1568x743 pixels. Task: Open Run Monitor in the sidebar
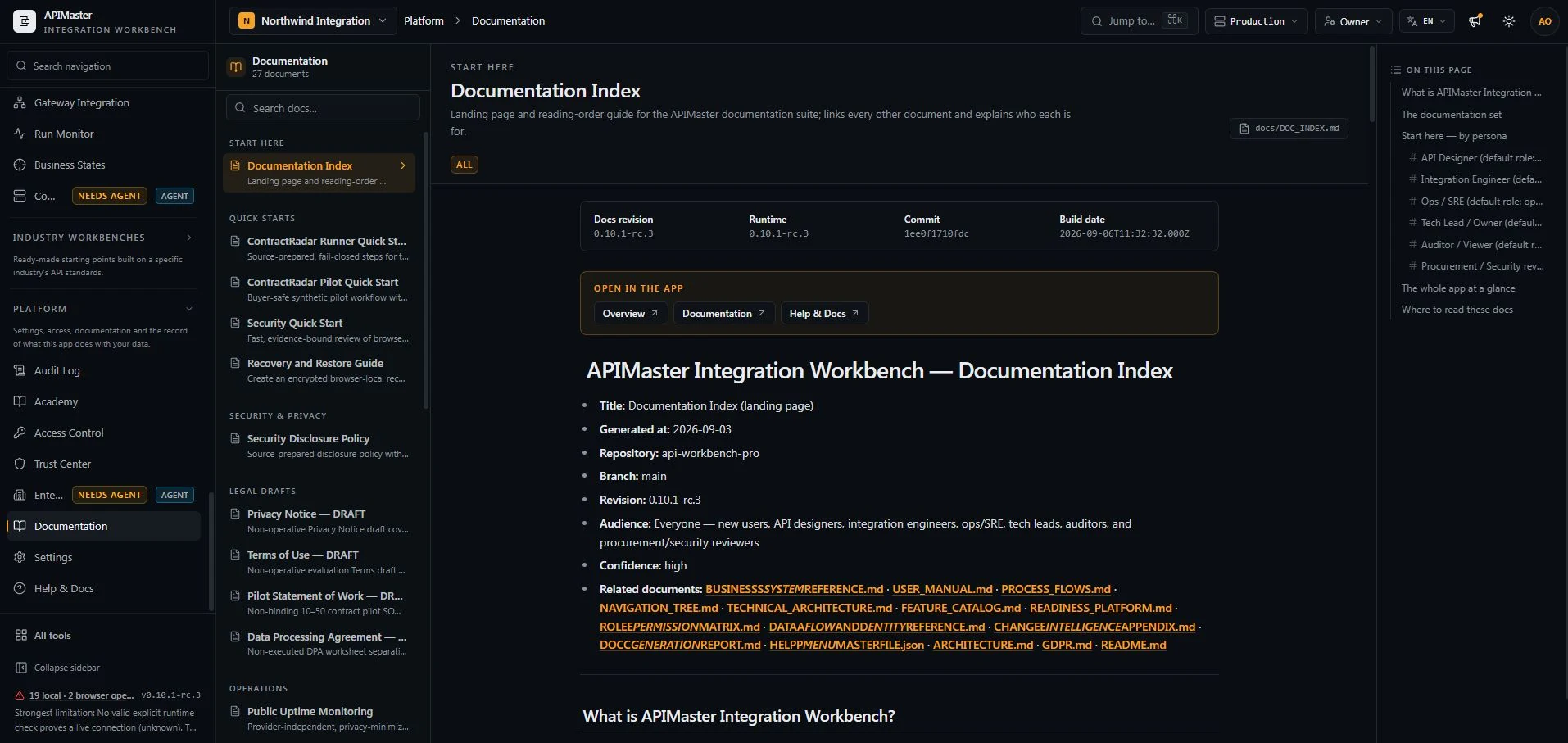tap(103, 134)
